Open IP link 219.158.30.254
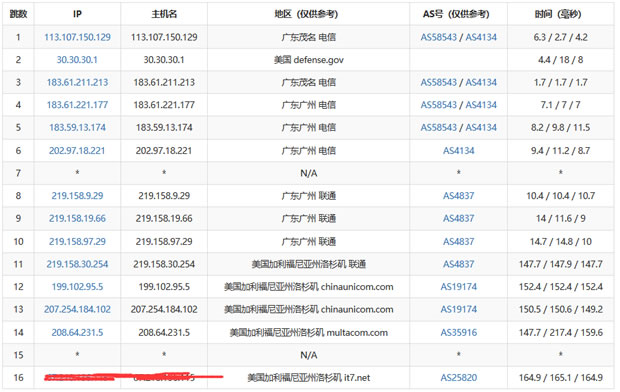Viewport: 620px width, 392px height. pyautogui.click(x=78, y=264)
